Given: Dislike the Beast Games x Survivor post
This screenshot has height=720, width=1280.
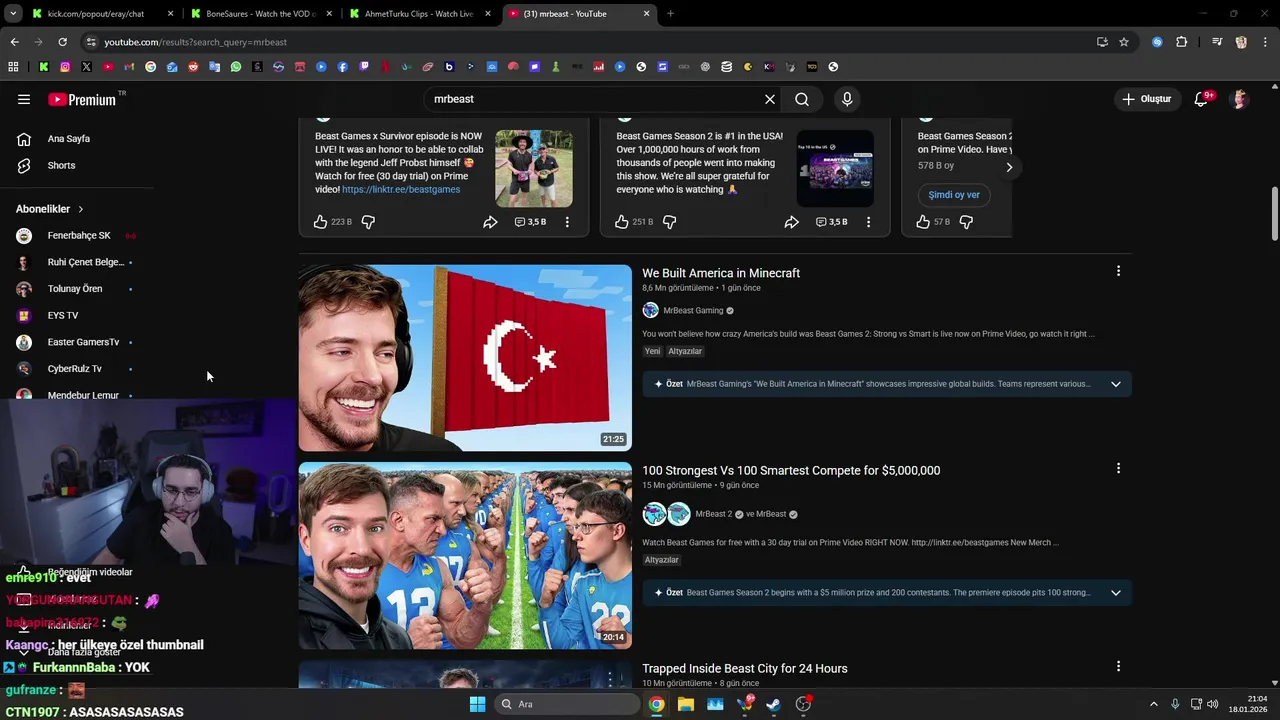Looking at the screenshot, I should 368,222.
